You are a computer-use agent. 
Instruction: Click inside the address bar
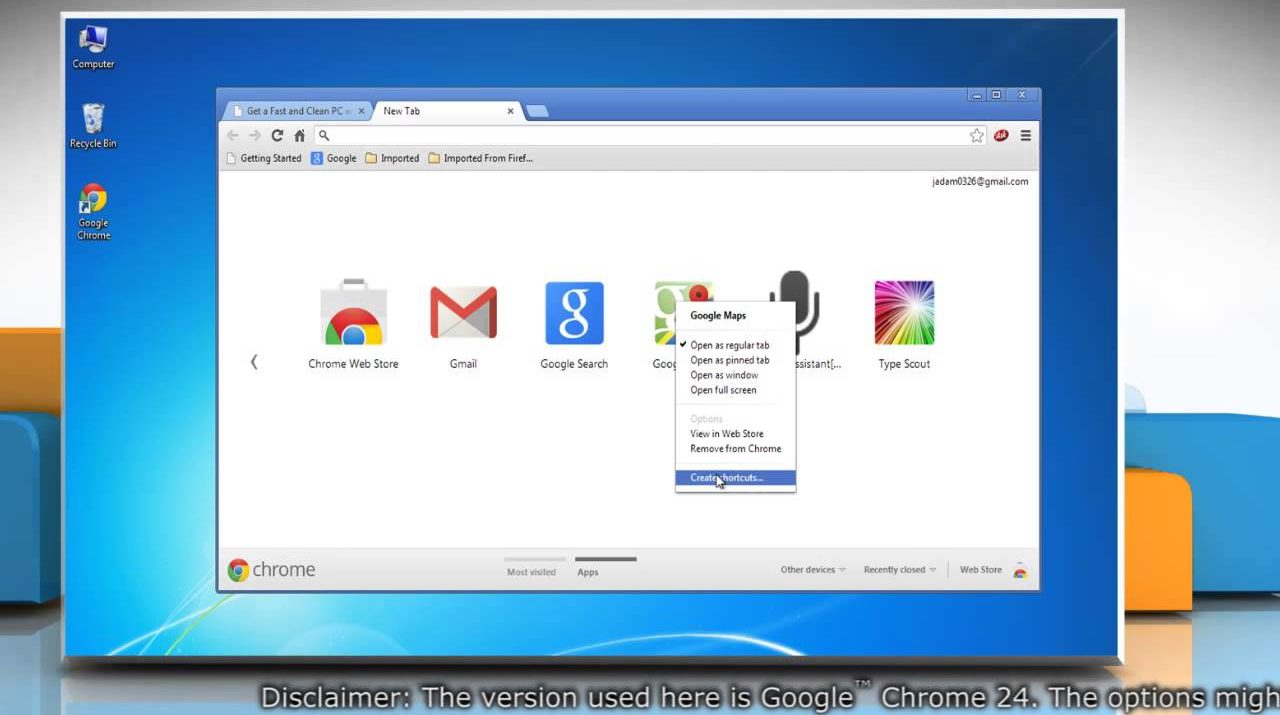(x=640, y=136)
